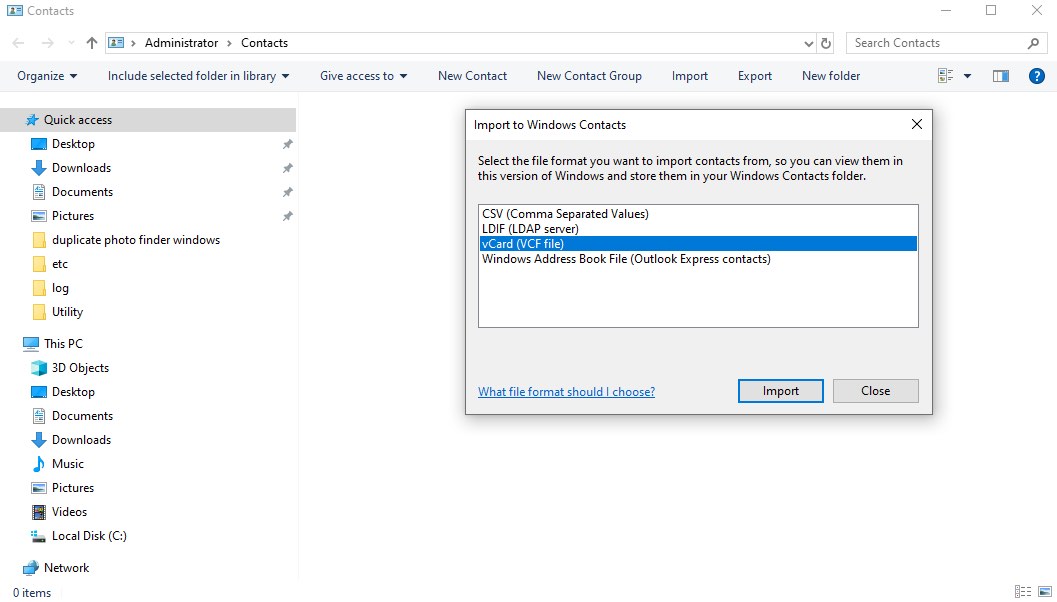This screenshot has height=602, width=1057.
Task: Open the address bar history dropdown
Action: point(808,42)
